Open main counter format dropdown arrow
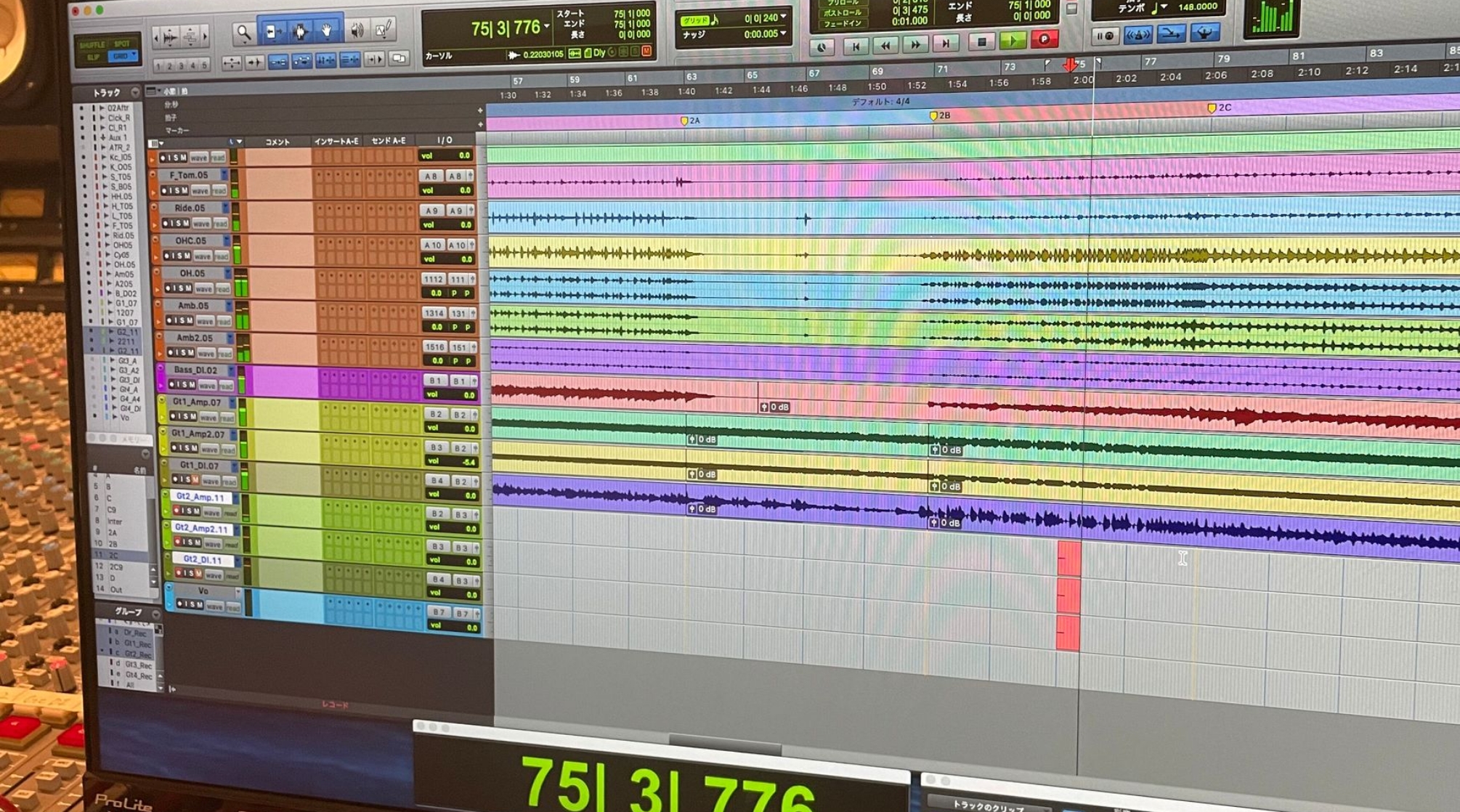This screenshot has height=812, width=1460. coord(547,27)
